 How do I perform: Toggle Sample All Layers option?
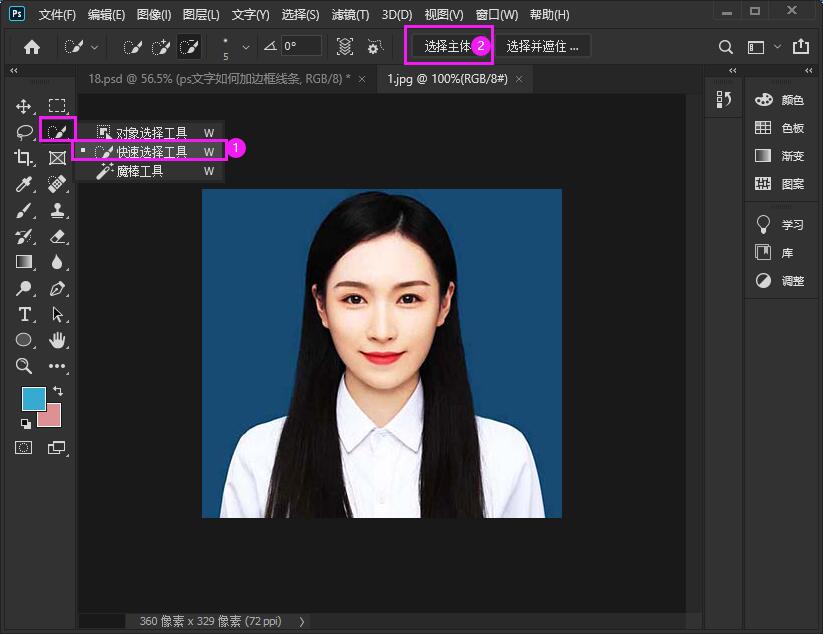click(344, 47)
